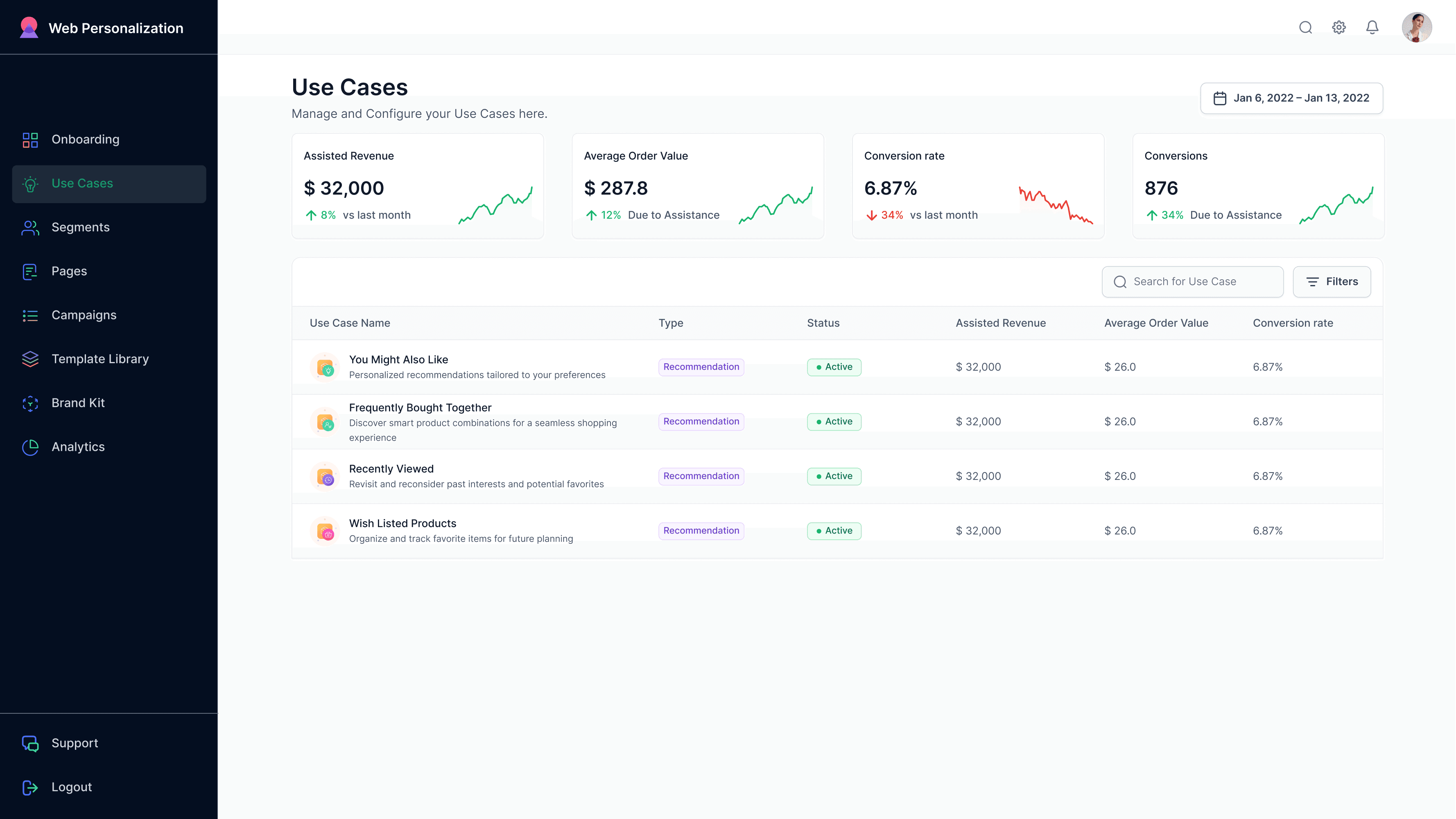
Task: Click the Conversion rate card sparkline
Action: (1055, 205)
